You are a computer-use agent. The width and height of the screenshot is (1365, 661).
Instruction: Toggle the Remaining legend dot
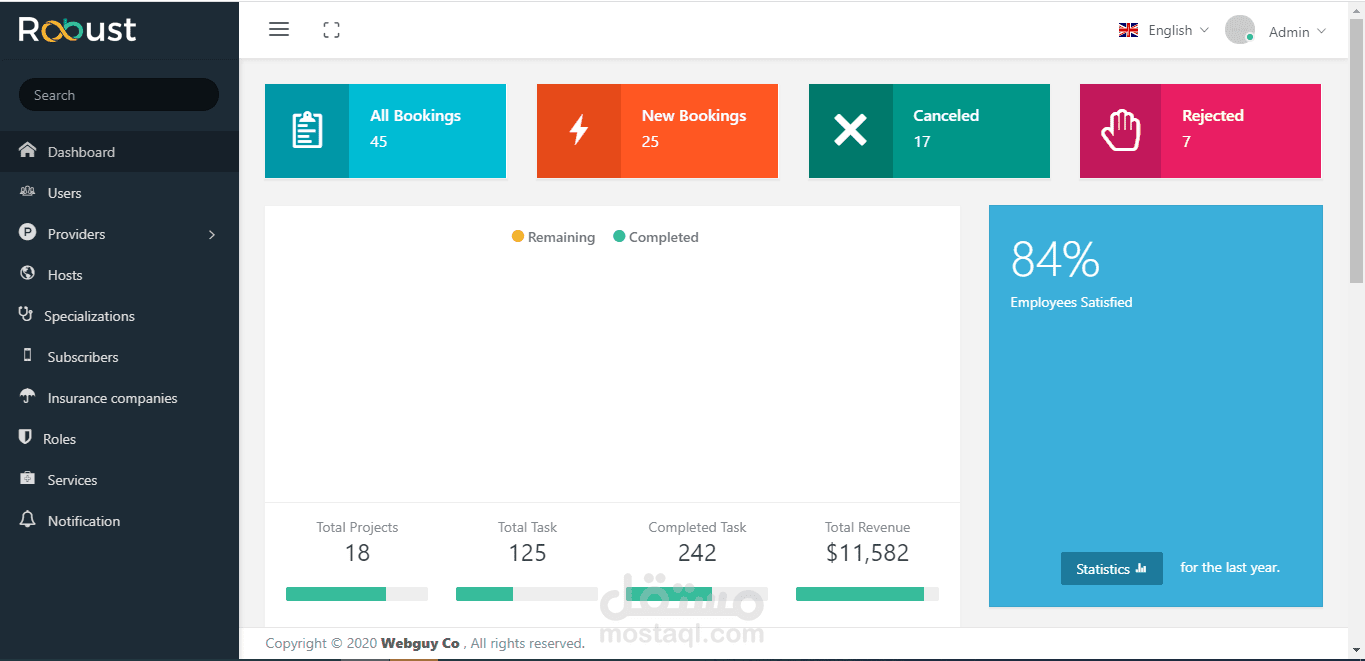click(x=518, y=236)
